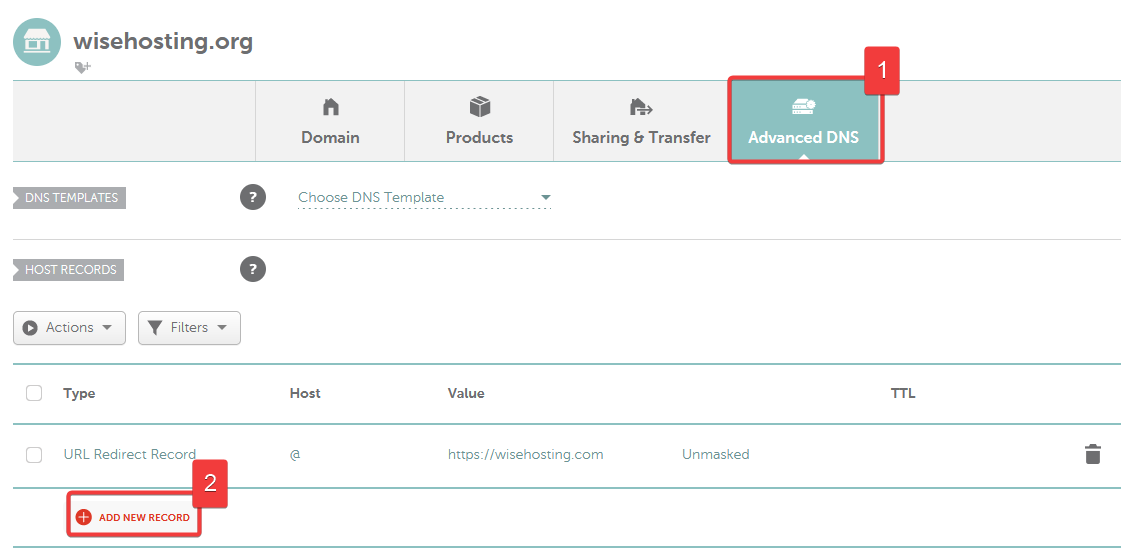Click the DNS TEMPLATES section label
This screenshot has width=1133, height=559.
click(x=69, y=197)
